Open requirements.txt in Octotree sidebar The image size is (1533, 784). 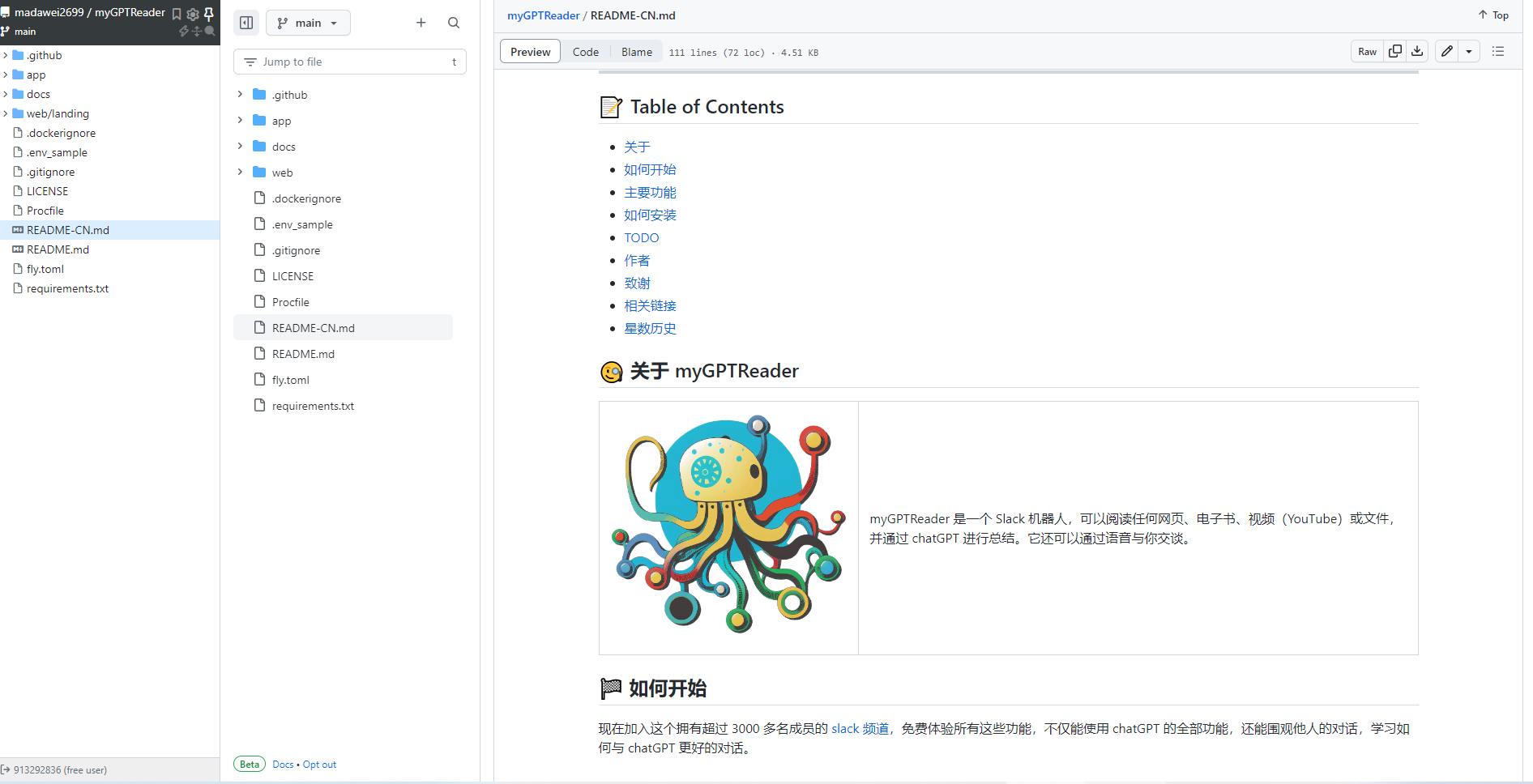click(x=67, y=288)
